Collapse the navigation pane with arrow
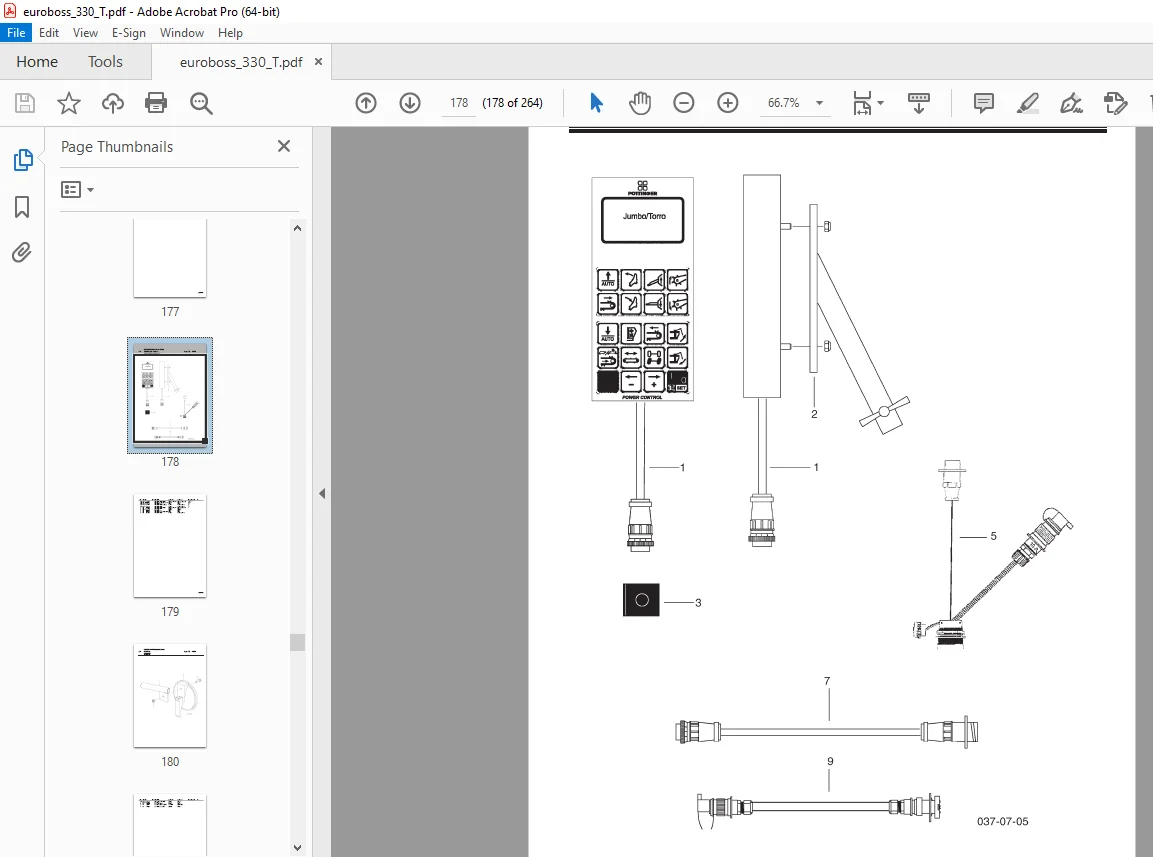 [322, 494]
